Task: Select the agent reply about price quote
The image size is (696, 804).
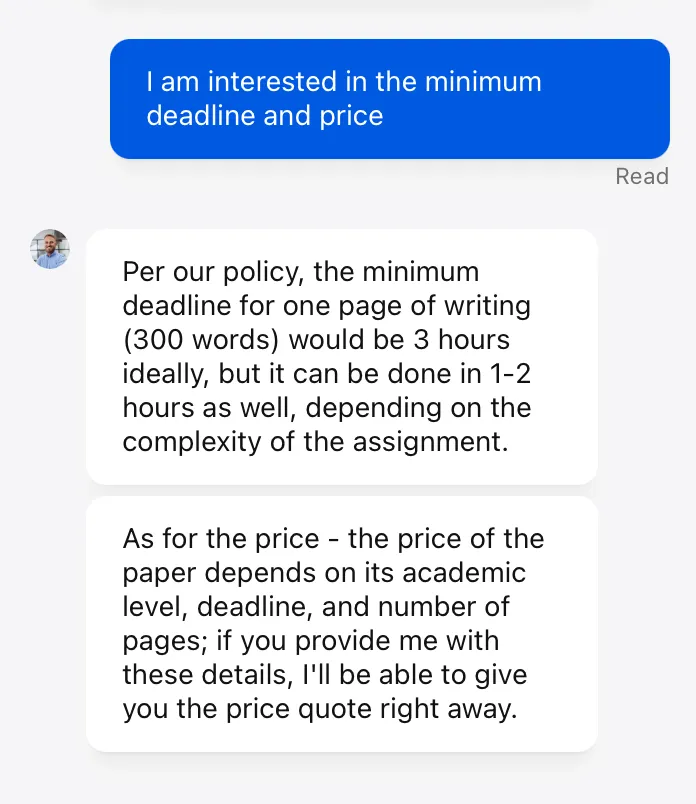Action: coord(342,624)
